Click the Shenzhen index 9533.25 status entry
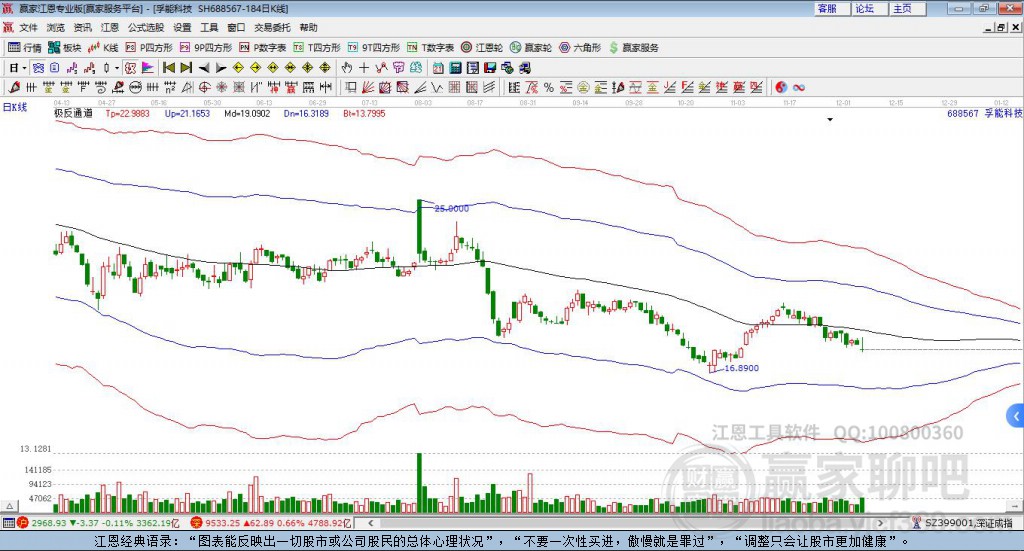Viewport: 1024px width, 551px height. coord(271,523)
